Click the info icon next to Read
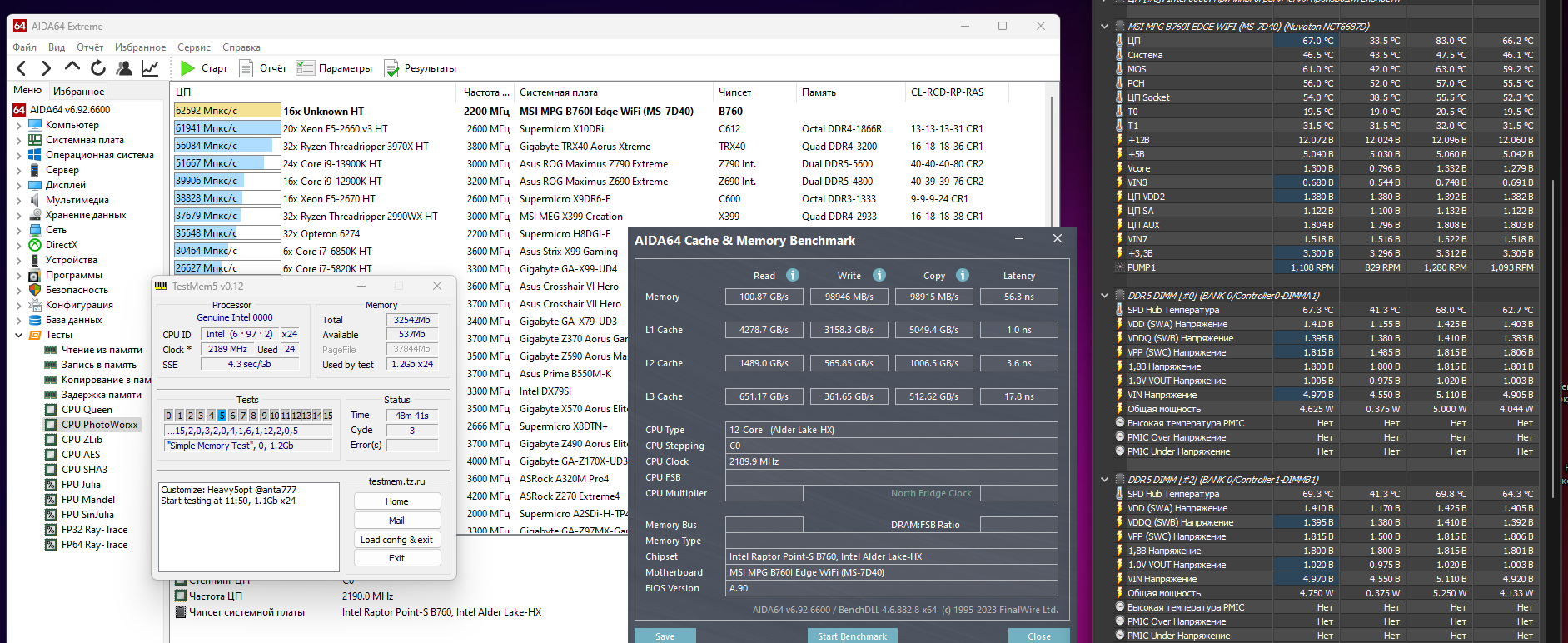 tap(793, 275)
